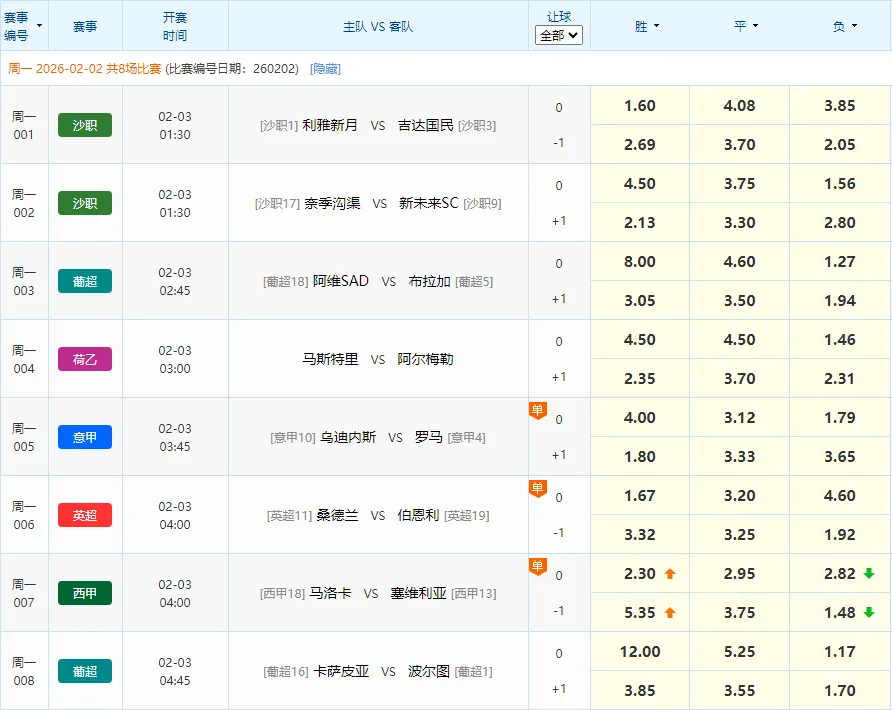Click the 意甲 badge on the 乌迪内斯 row
Viewport: 892px width, 710px height.
(85, 436)
